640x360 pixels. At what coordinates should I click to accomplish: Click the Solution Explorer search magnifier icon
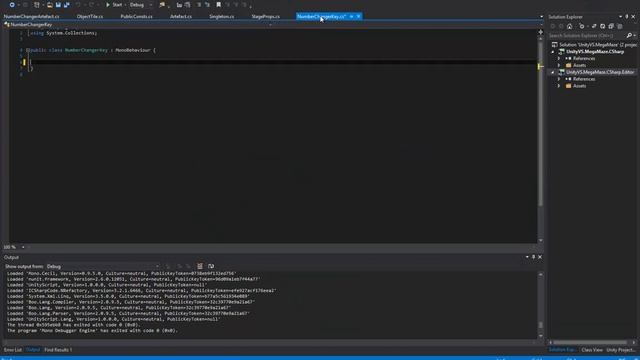point(629,36)
